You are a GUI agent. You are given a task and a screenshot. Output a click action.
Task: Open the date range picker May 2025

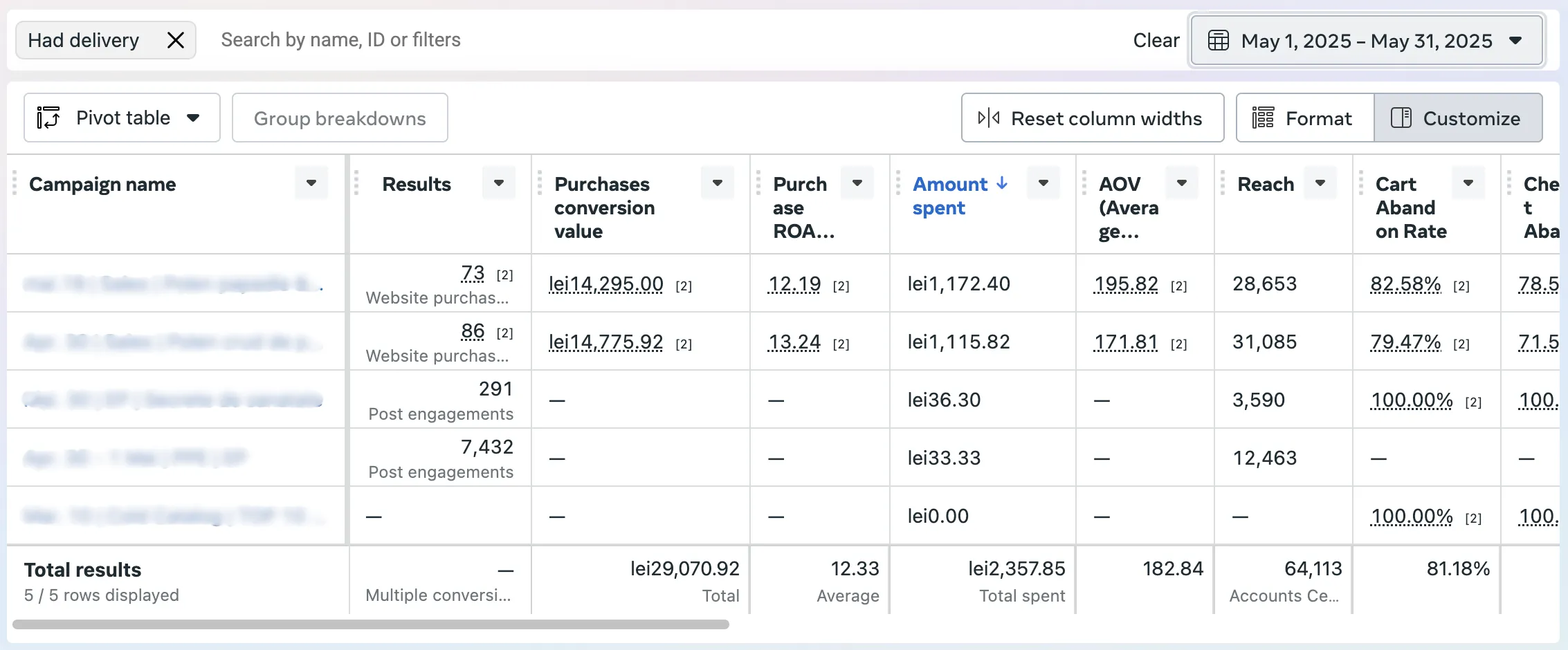coord(1367,41)
